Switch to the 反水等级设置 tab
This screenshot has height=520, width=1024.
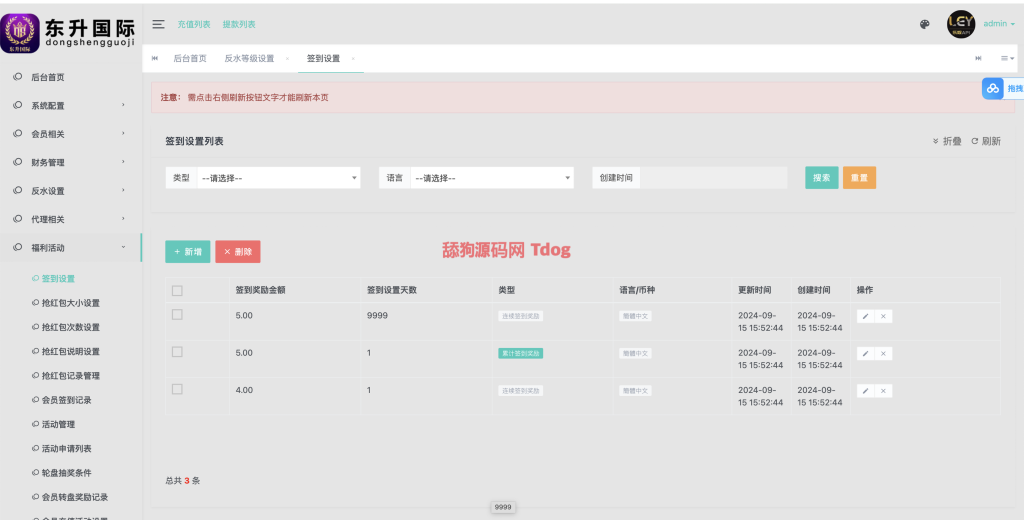[249, 58]
